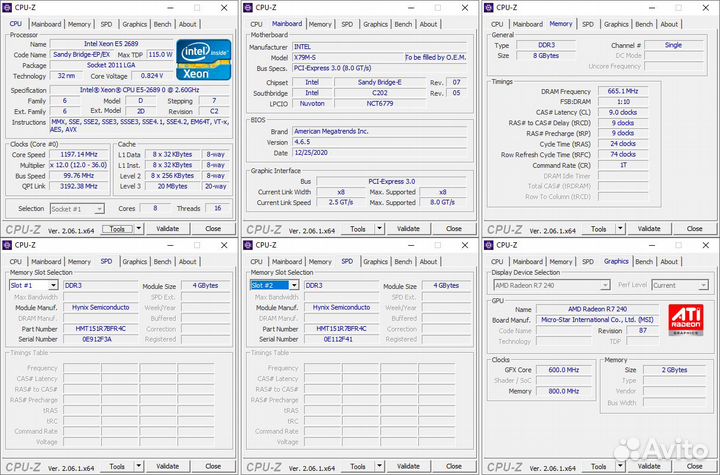Click Validate in the DRAM timings Memory window
The image size is (720, 475).
click(x=649, y=228)
